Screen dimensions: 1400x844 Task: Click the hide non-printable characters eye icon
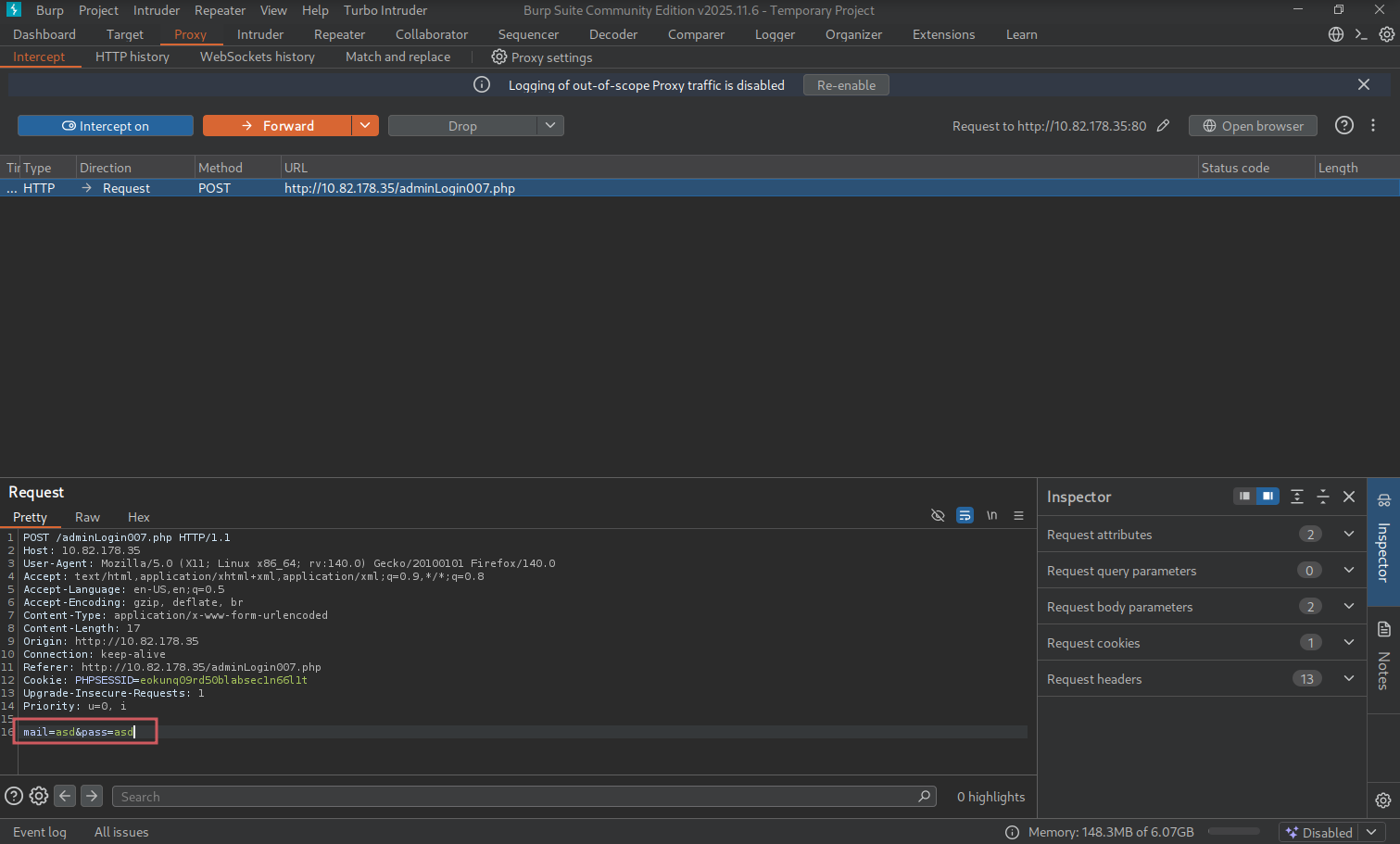pyautogui.click(x=938, y=516)
